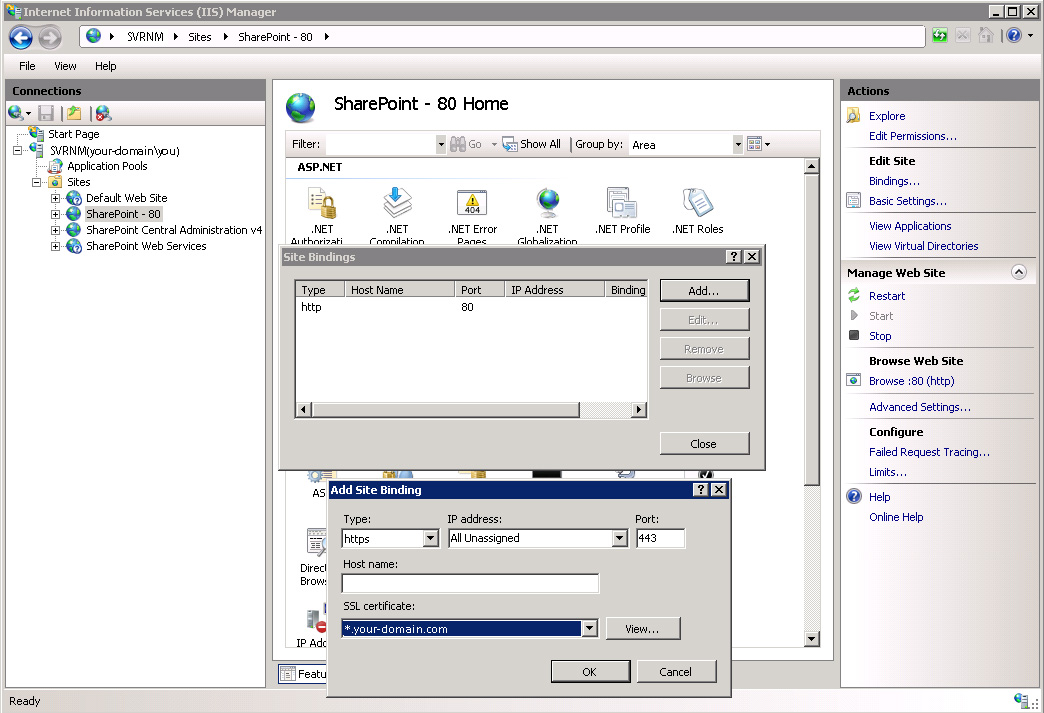The height and width of the screenshot is (713, 1044).
Task: Click the Show All filter icon
Action: [x=509, y=144]
